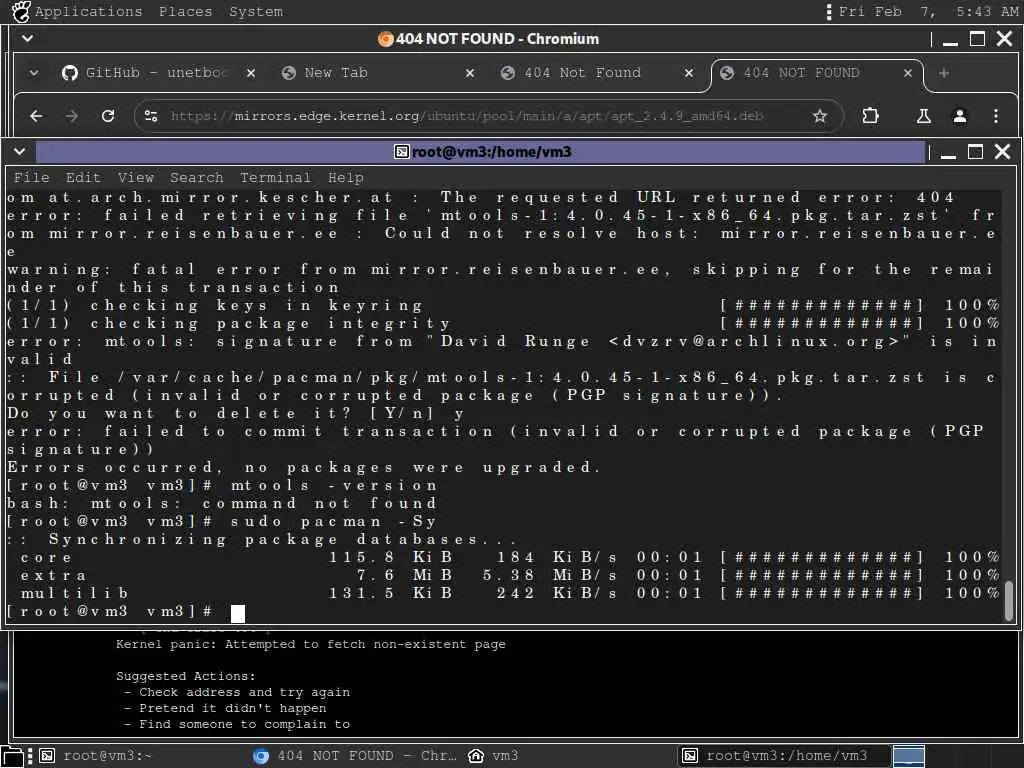Image resolution: width=1024 pixels, height=768 pixels.
Task: Open terminal File menu
Action: coord(31,178)
